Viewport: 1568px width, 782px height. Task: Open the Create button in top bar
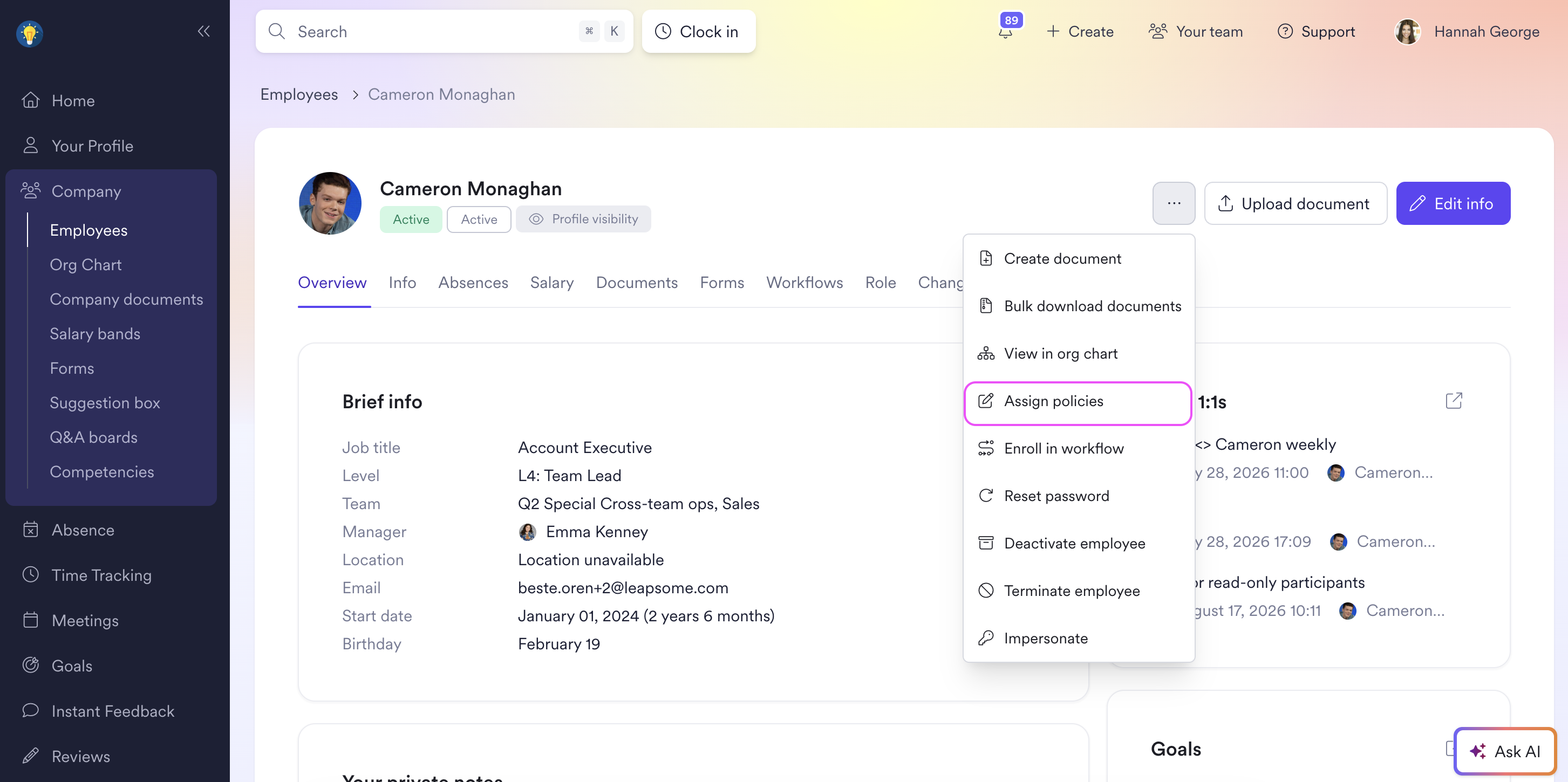1080,31
